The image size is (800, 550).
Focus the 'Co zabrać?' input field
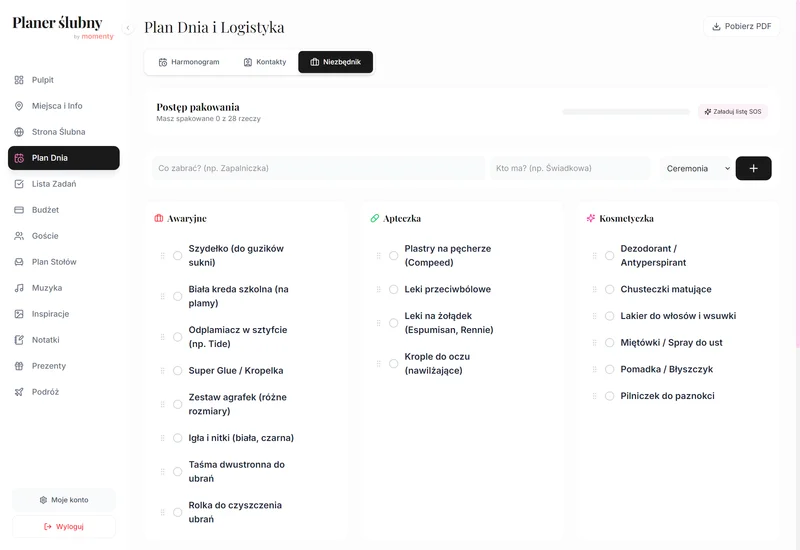(318, 168)
